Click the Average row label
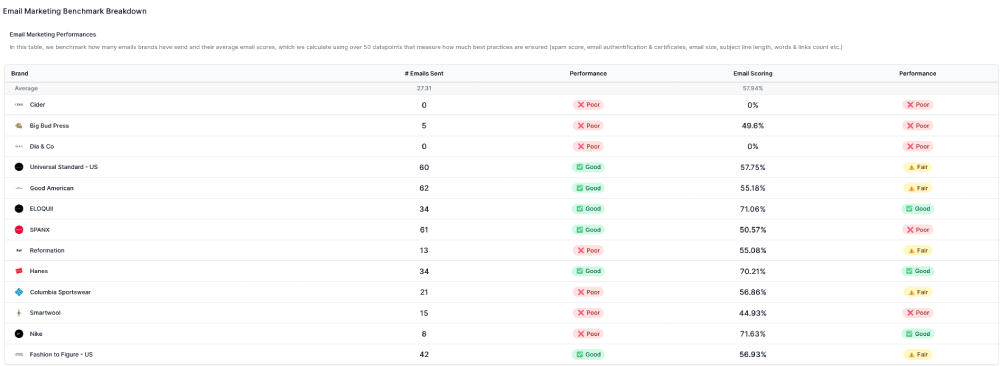This screenshot has width=1000, height=366. click(x=26, y=89)
